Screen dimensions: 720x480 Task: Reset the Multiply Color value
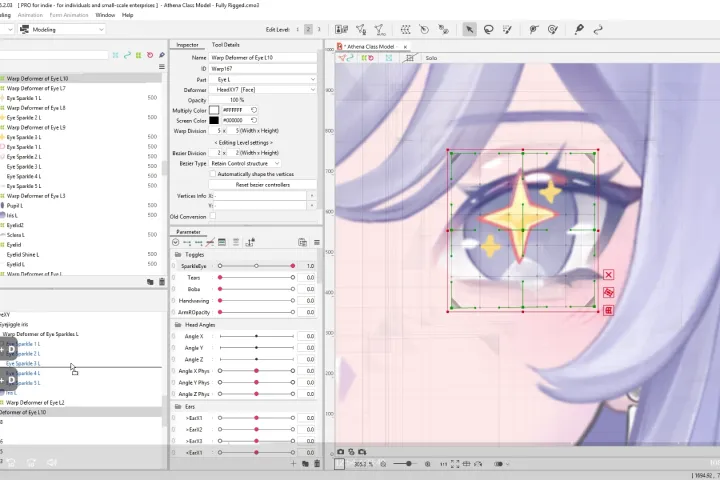tap(253, 110)
